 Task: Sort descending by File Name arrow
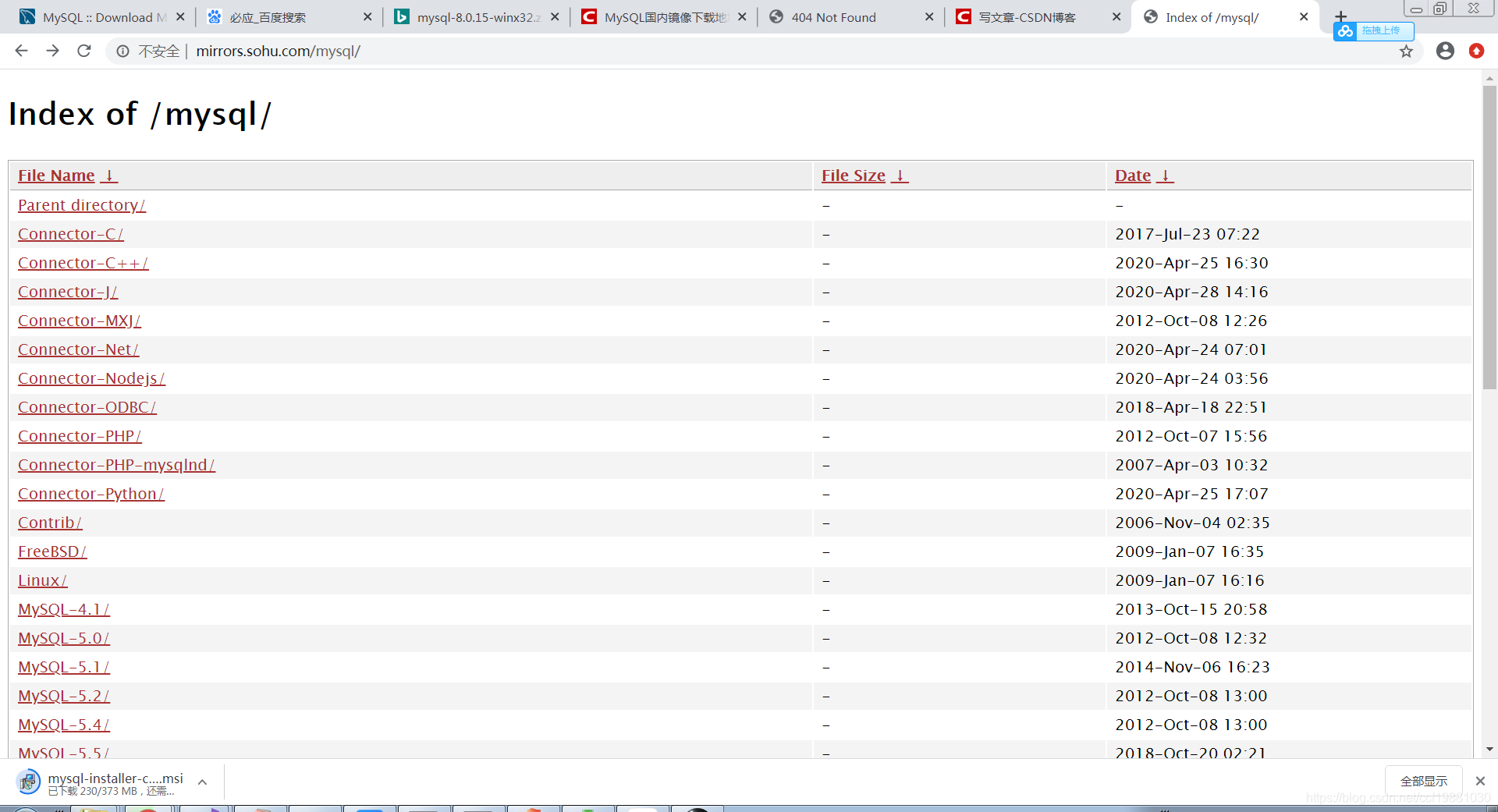[x=109, y=176]
